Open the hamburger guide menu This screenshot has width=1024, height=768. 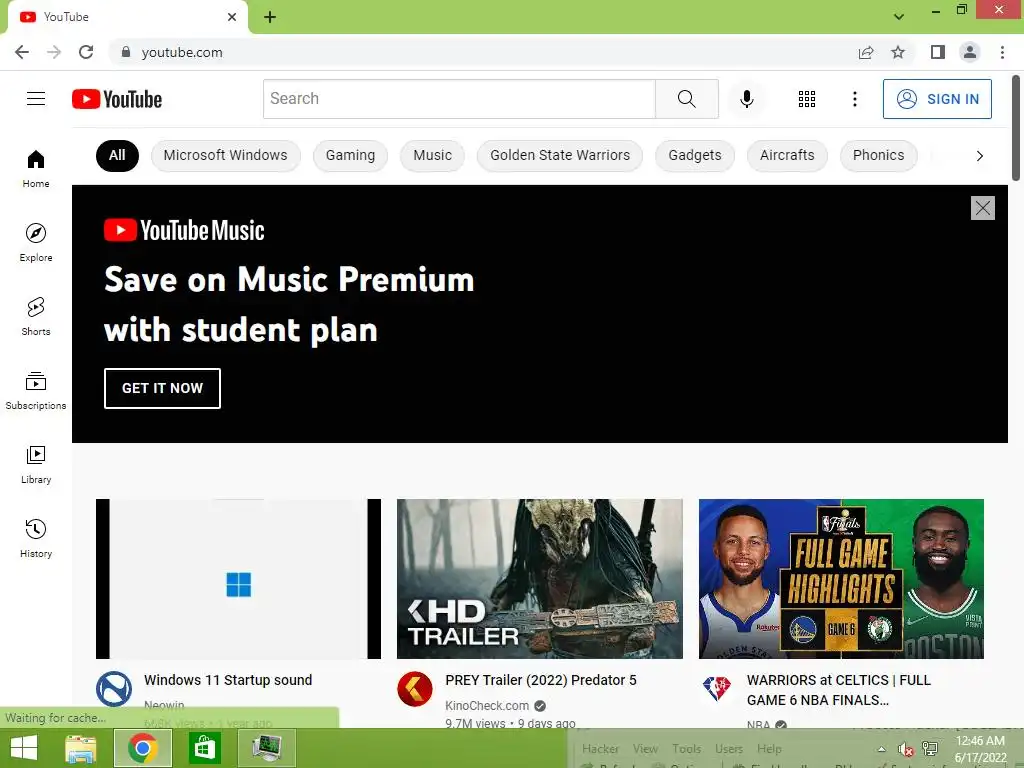(36, 99)
